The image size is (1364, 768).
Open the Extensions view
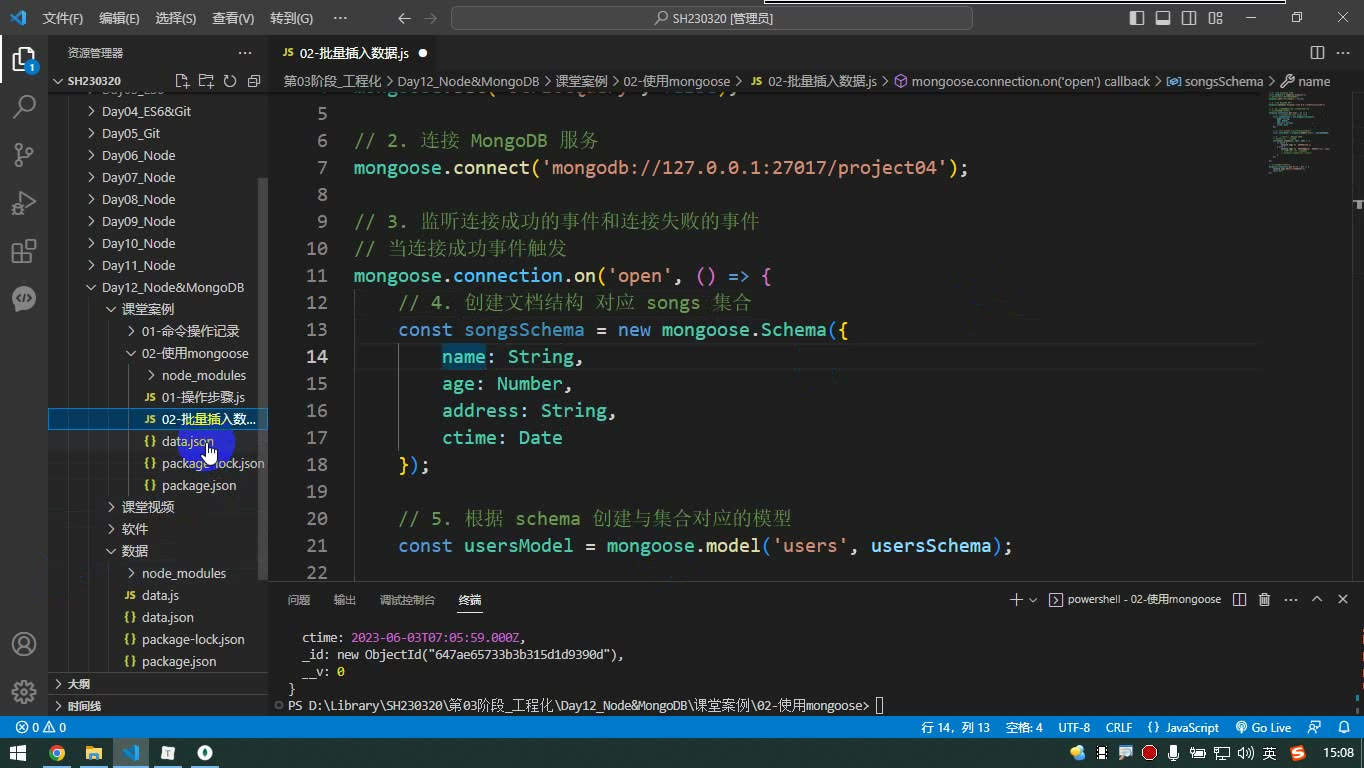pyautogui.click(x=24, y=250)
